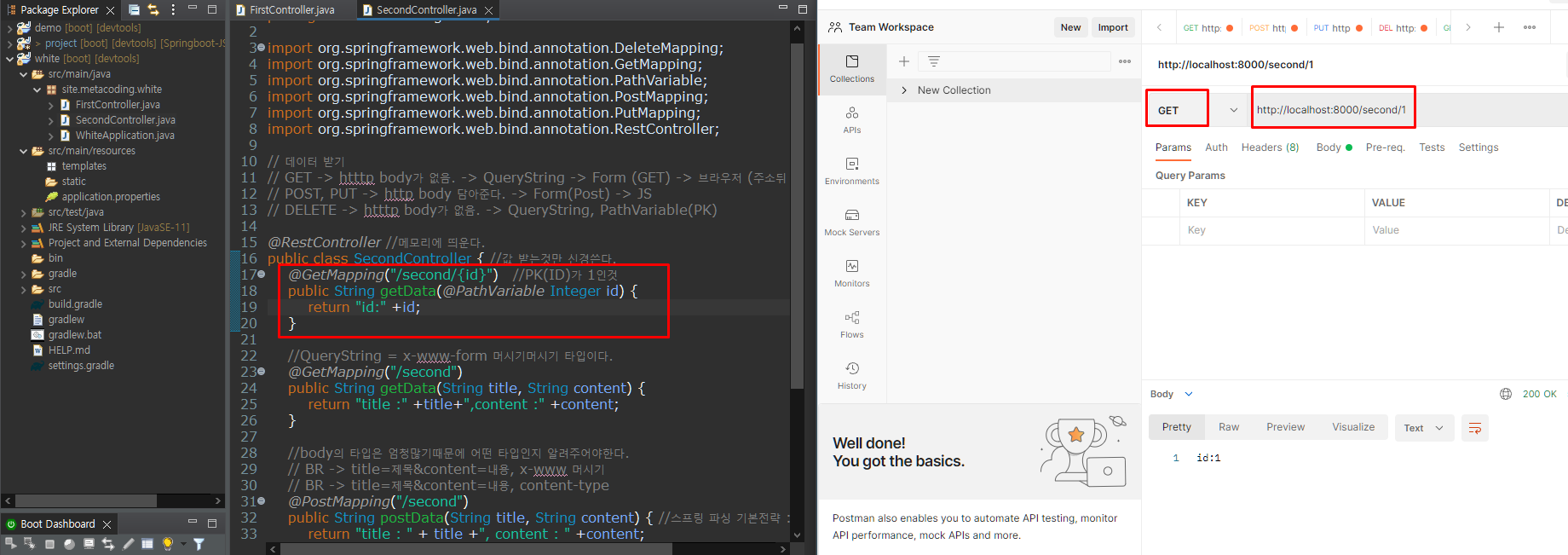Open request tabs three-dots menu

tap(1530, 27)
